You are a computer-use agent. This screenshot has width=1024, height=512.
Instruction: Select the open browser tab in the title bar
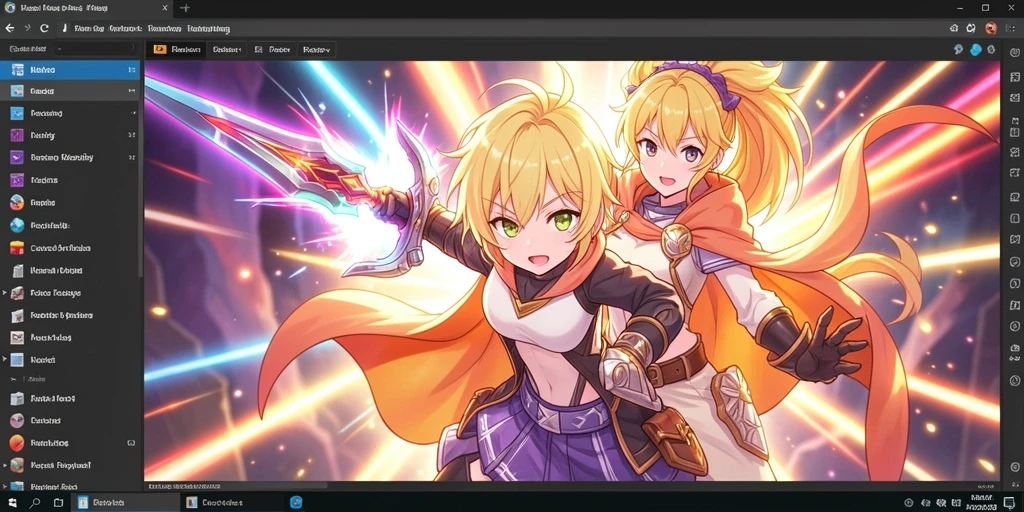(x=87, y=8)
